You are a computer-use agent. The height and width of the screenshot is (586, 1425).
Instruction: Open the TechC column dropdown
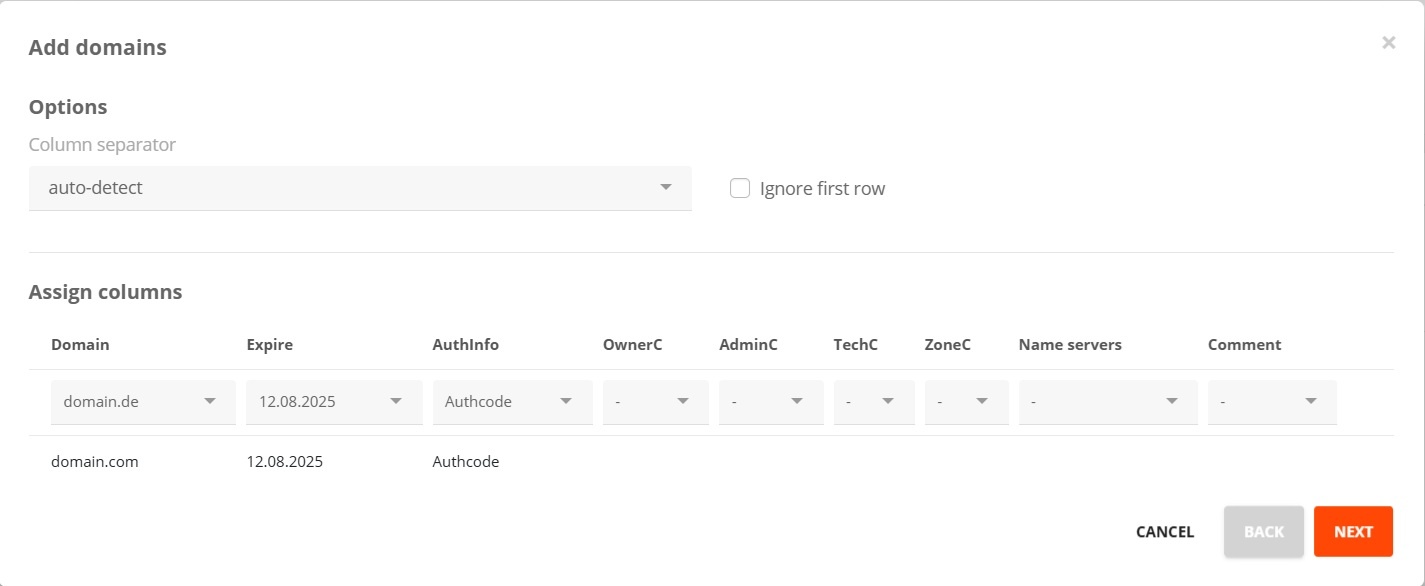(x=874, y=402)
